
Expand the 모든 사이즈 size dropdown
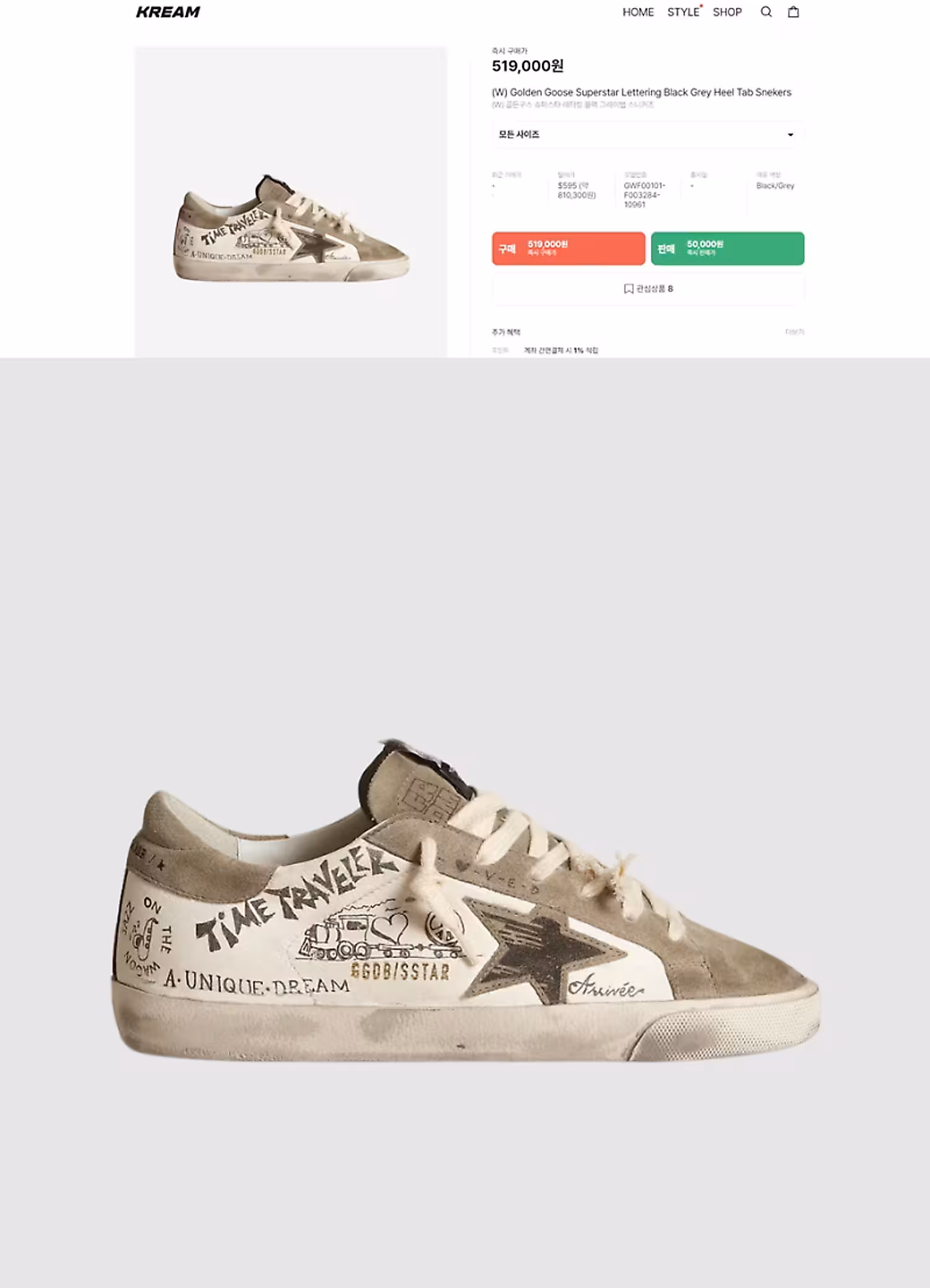click(x=648, y=135)
